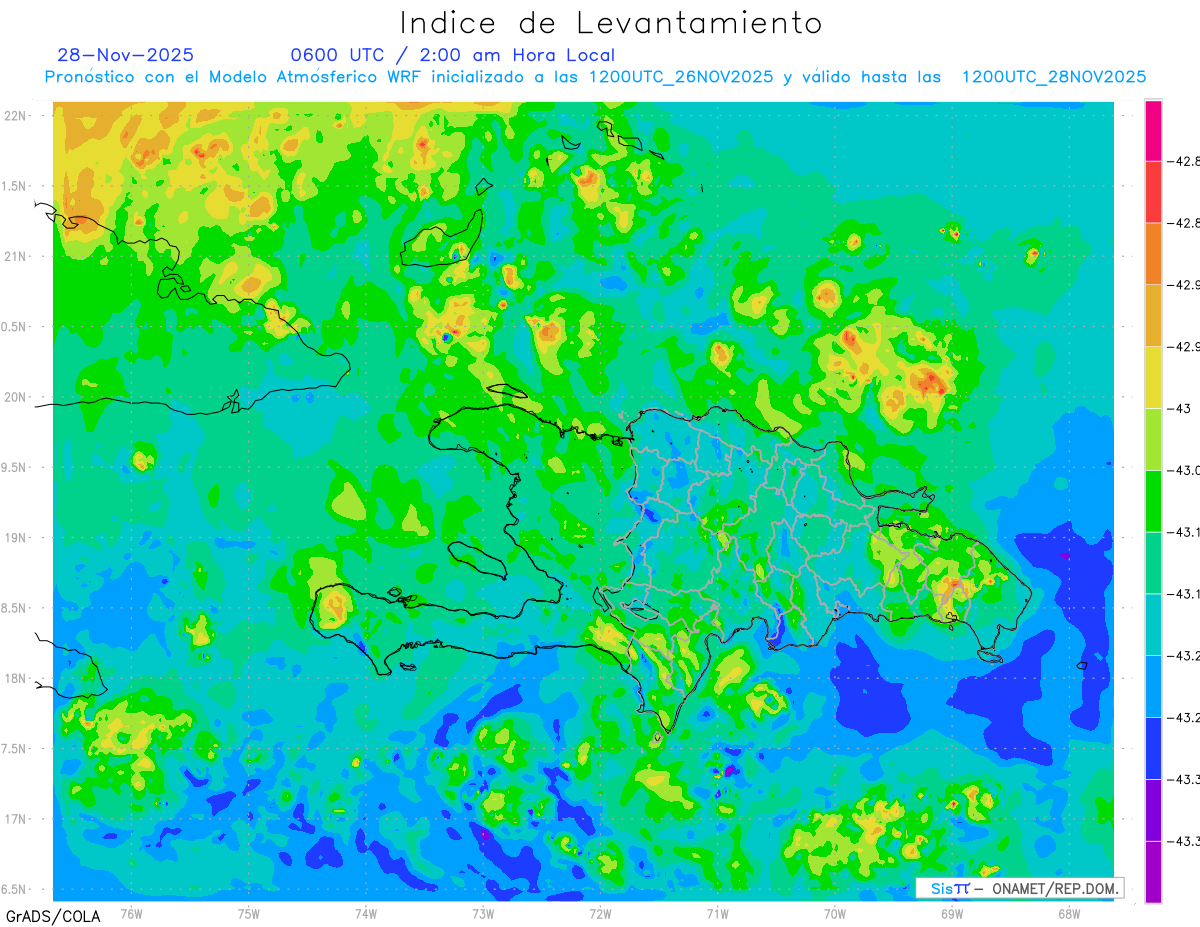Click the '-43.0' color bar value
The width and height of the screenshot is (1200, 927).
pos(1184,470)
